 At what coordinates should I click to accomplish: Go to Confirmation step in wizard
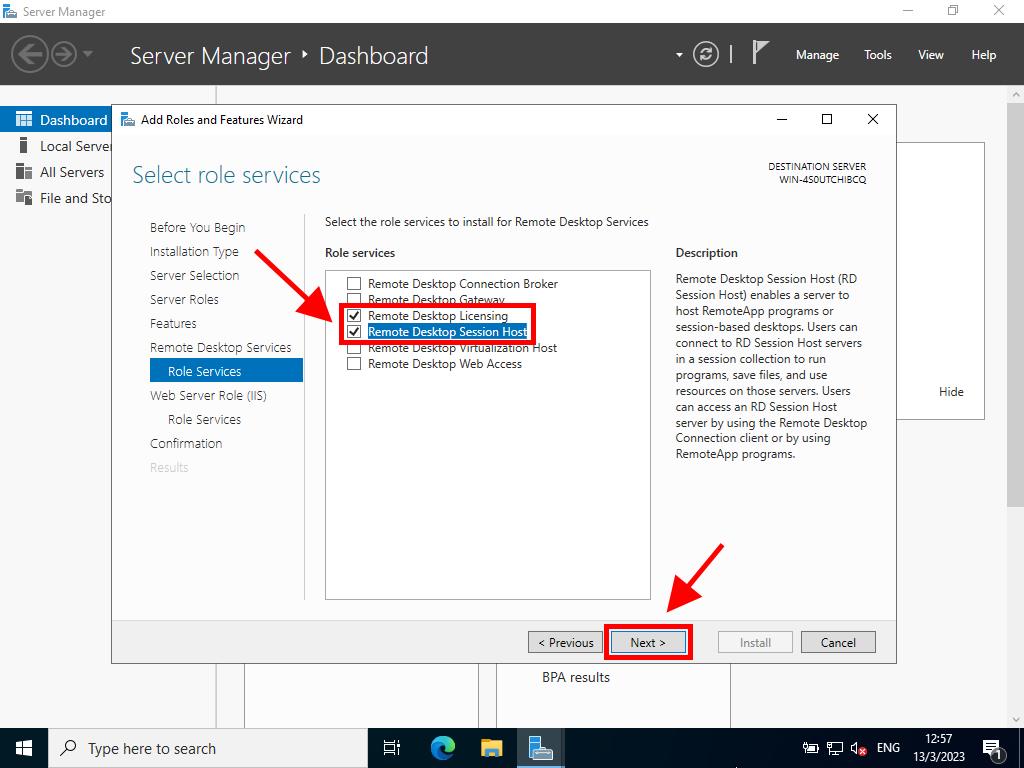pos(186,443)
